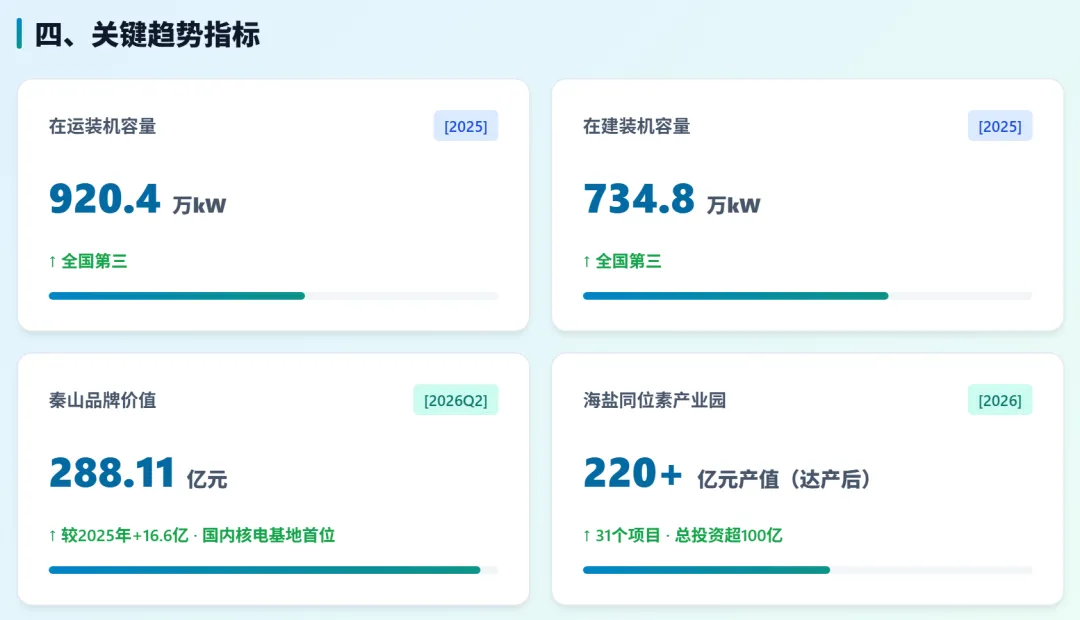Click the progress bar on 秦山品牌价值 card
Image resolution: width=1080 pixels, height=620 pixels.
pos(273,570)
